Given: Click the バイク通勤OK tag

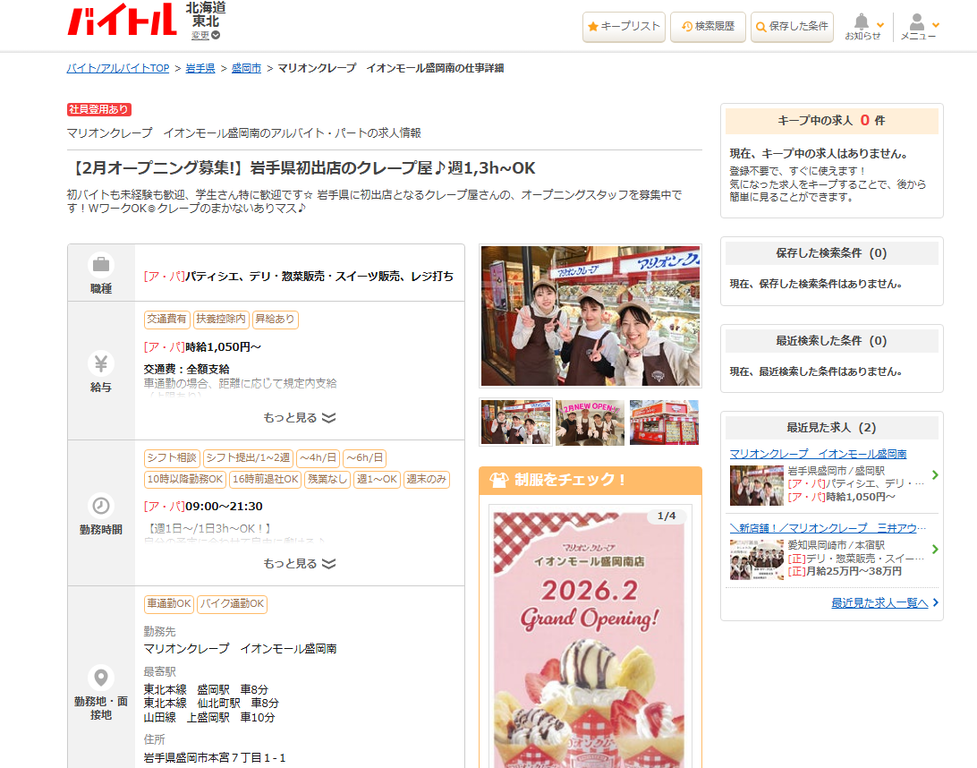Looking at the screenshot, I should pyautogui.click(x=232, y=604).
